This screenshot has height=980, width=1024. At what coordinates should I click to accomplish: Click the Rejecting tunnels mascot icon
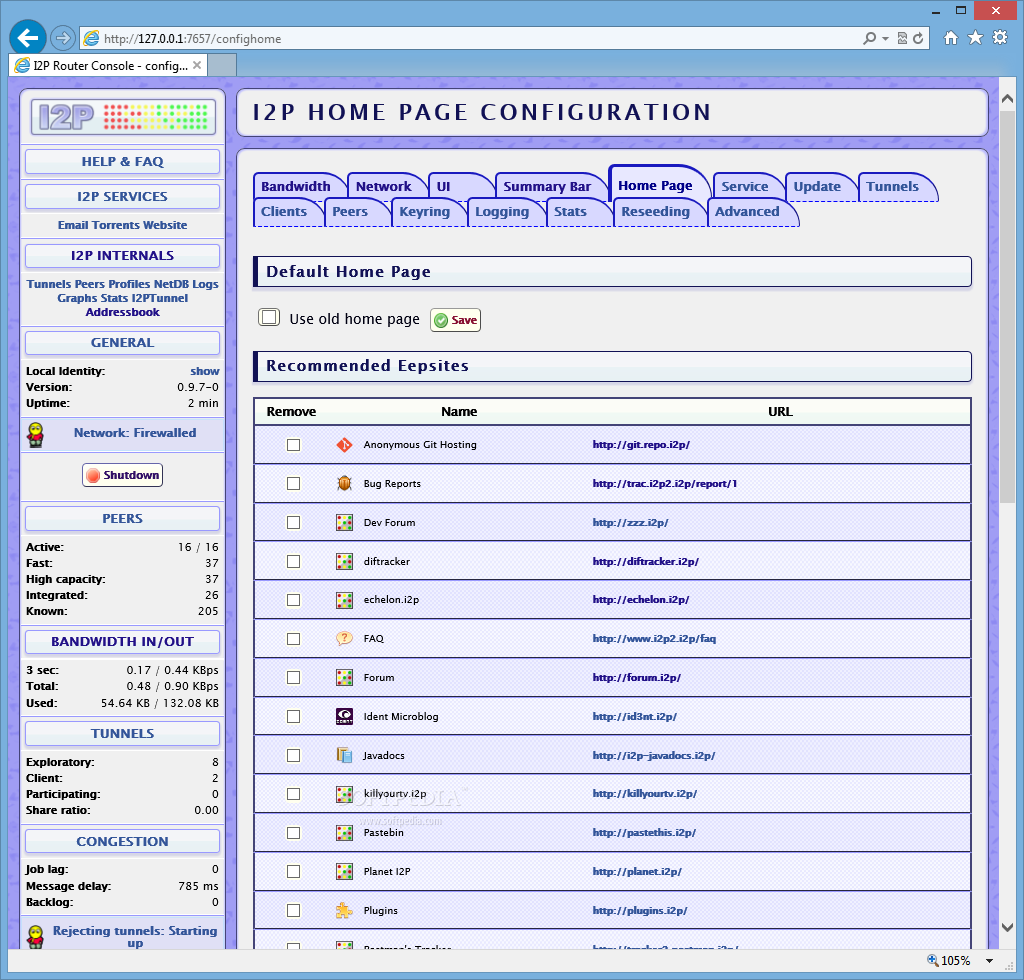coord(35,936)
